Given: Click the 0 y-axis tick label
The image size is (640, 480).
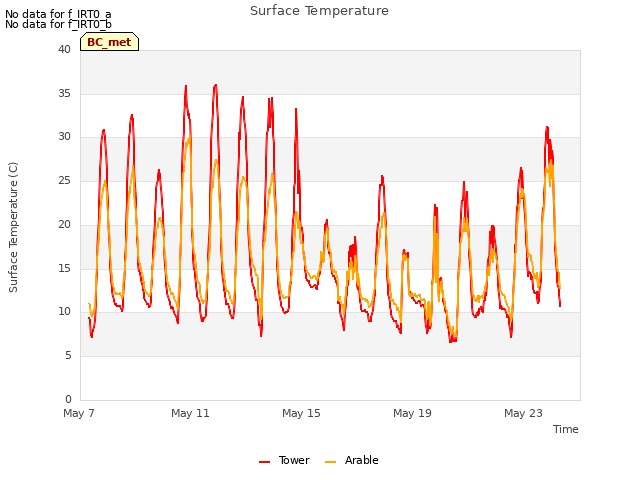Looking at the screenshot, I should (68, 399).
